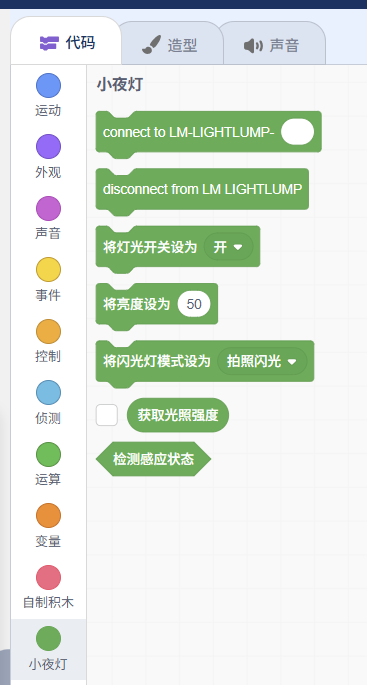Click the 检测感应状态 hexagon block
Screen dimensions: 367x685
[x=153, y=459]
